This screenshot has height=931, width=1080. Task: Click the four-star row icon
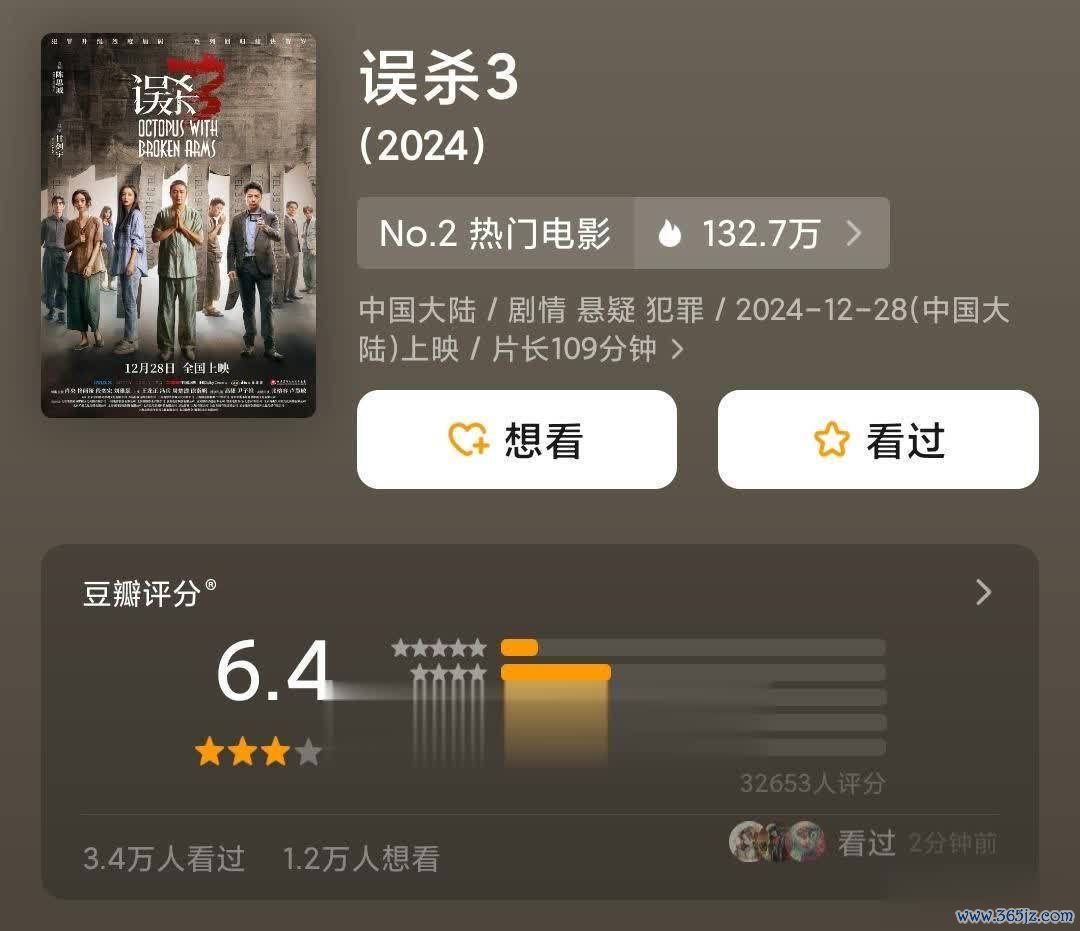tap(448, 673)
